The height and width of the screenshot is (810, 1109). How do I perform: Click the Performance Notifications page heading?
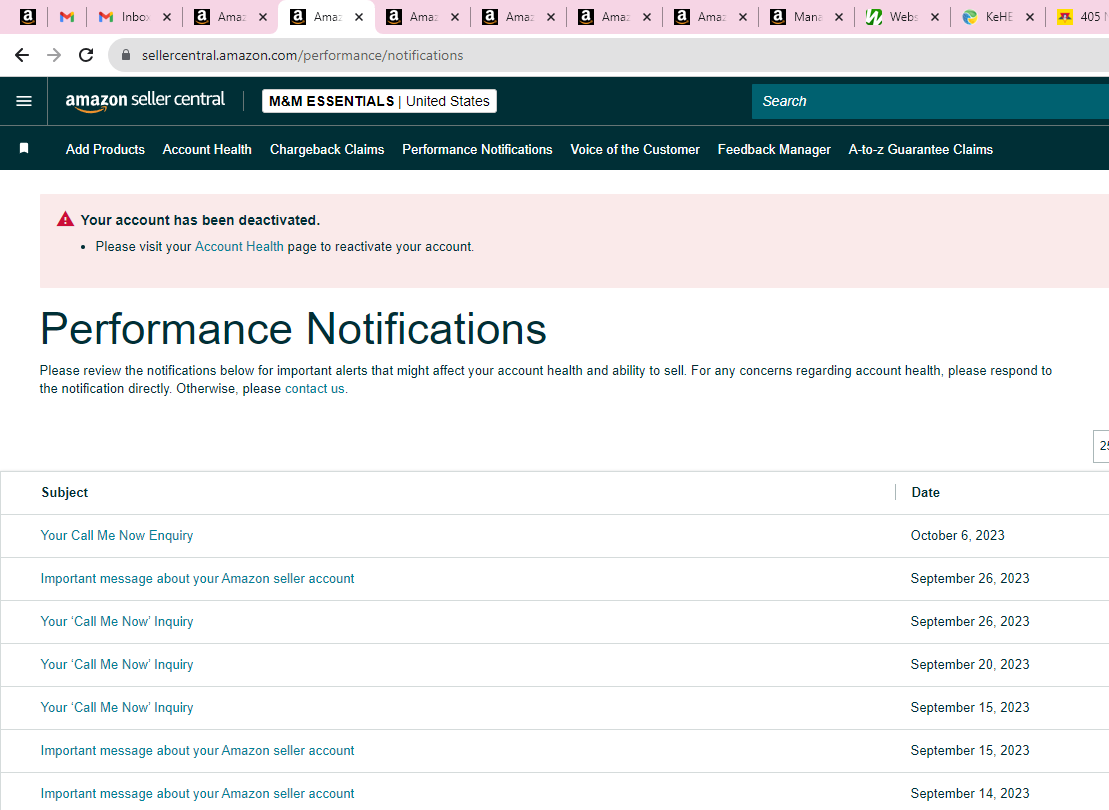(293, 329)
